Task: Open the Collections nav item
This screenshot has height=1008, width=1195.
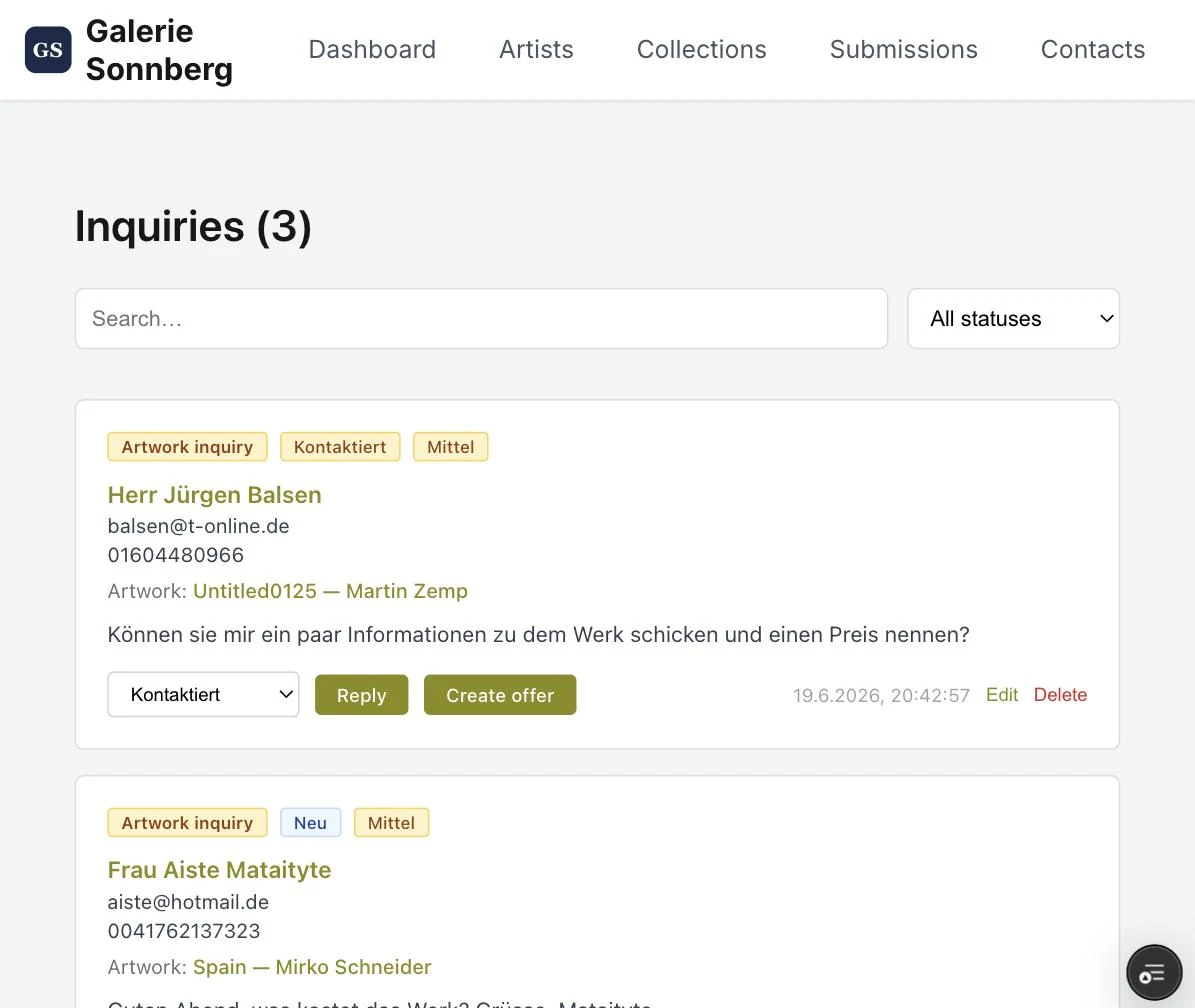Action: (701, 50)
